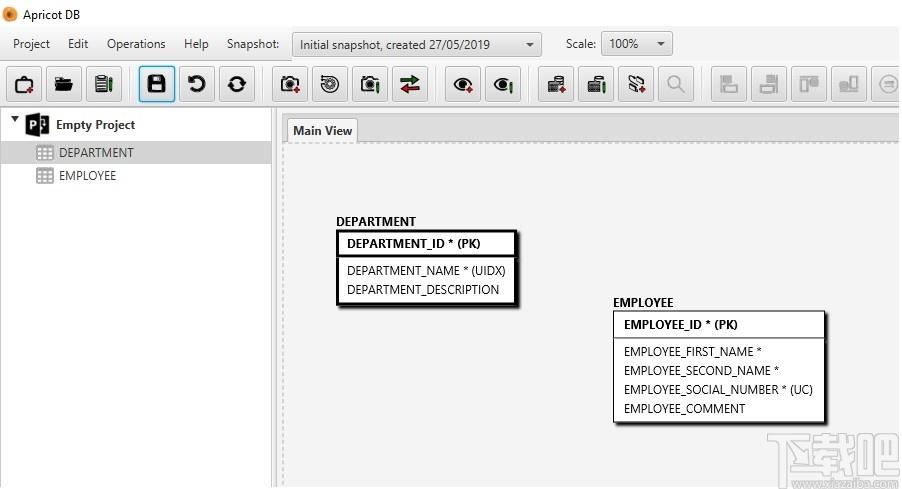
Task: Open the Edit menu
Action: (x=78, y=44)
